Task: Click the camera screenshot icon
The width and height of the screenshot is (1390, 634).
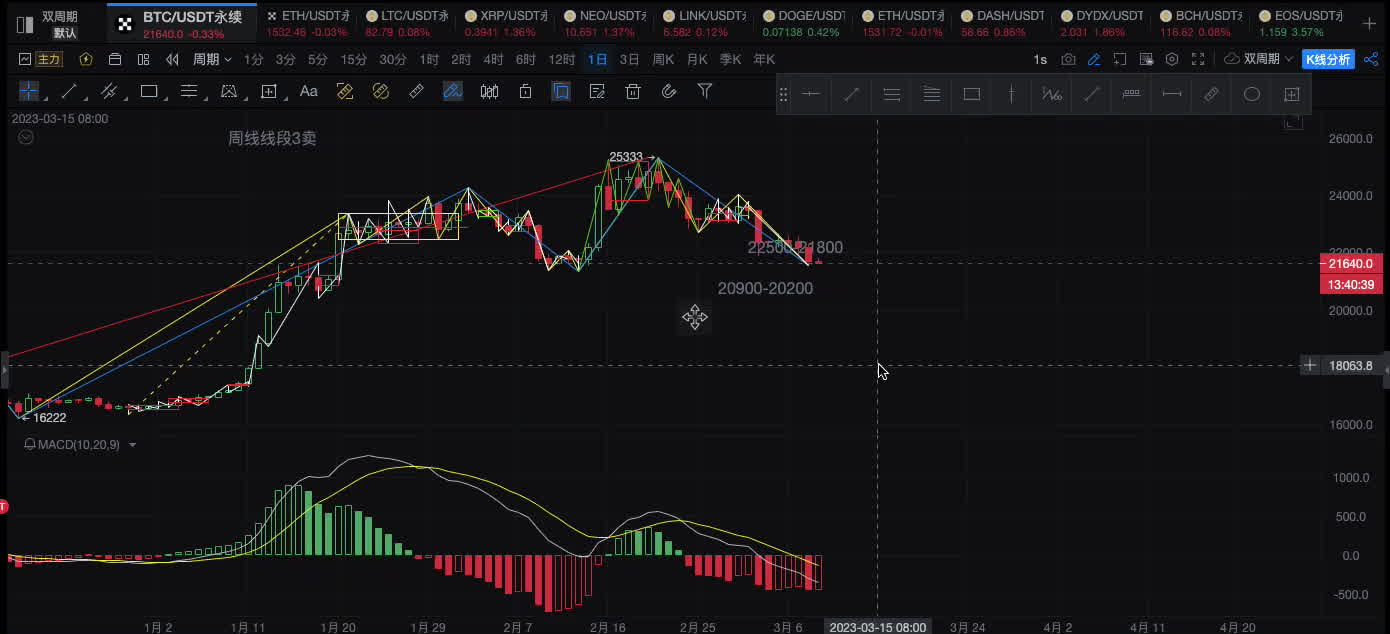Action: tap(1069, 59)
